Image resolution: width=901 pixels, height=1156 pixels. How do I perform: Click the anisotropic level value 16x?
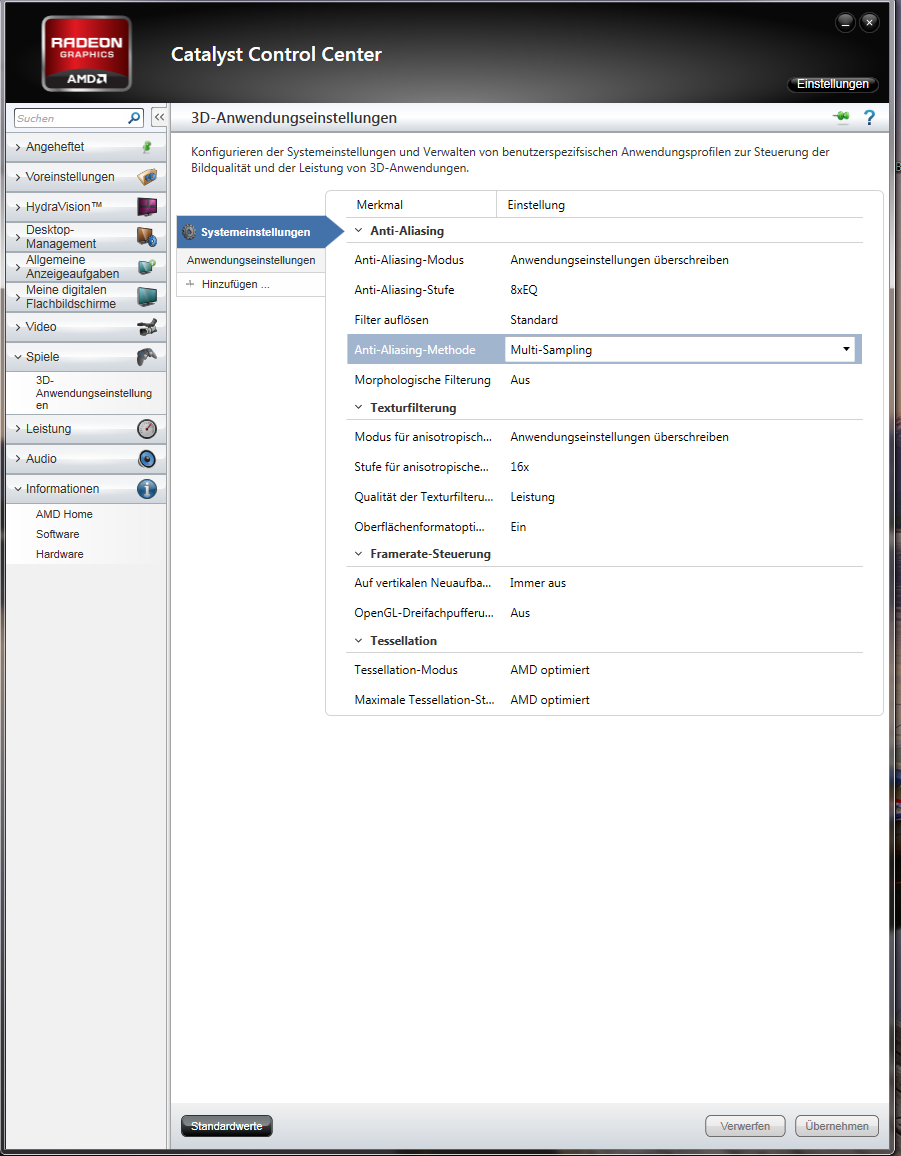(519, 467)
